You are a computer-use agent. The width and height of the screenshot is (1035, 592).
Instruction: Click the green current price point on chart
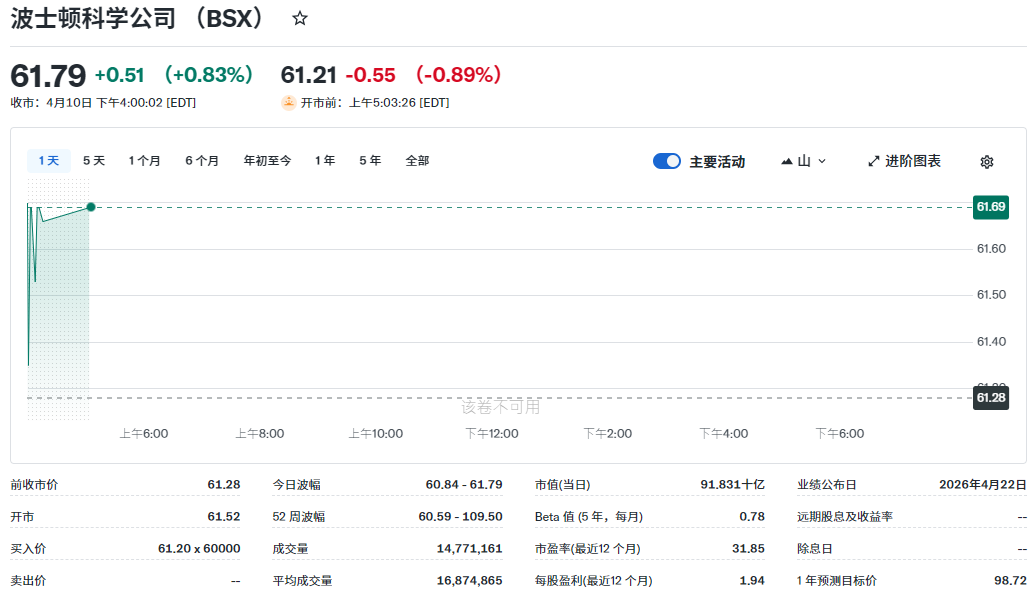point(91,207)
